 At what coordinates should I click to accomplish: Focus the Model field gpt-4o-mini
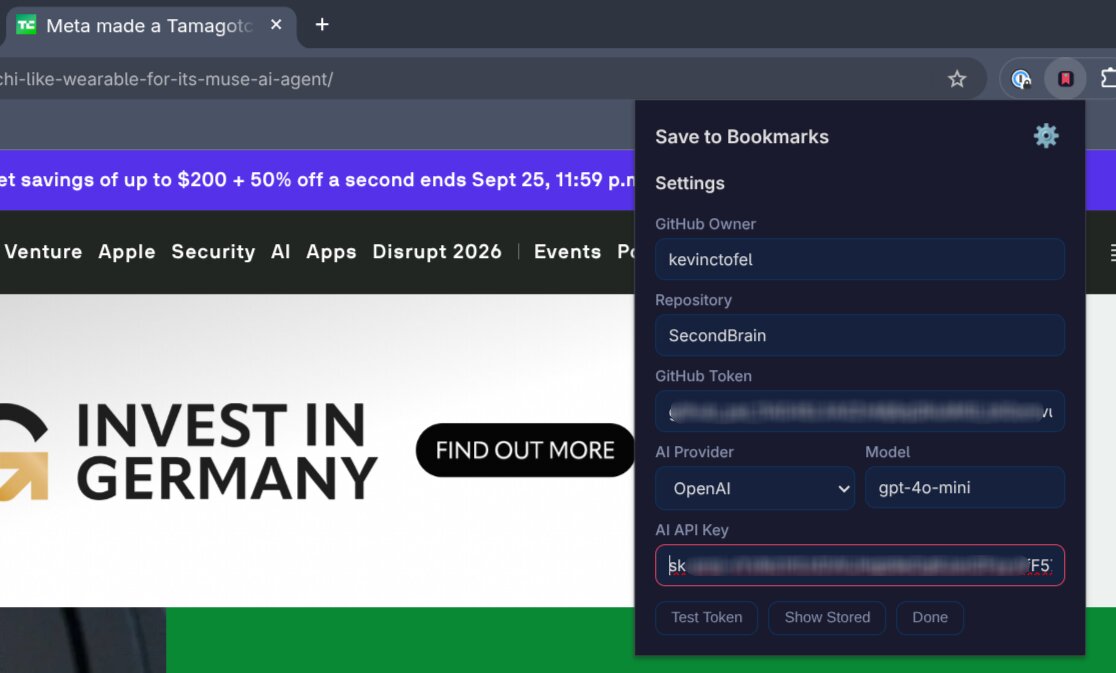tap(964, 487)
